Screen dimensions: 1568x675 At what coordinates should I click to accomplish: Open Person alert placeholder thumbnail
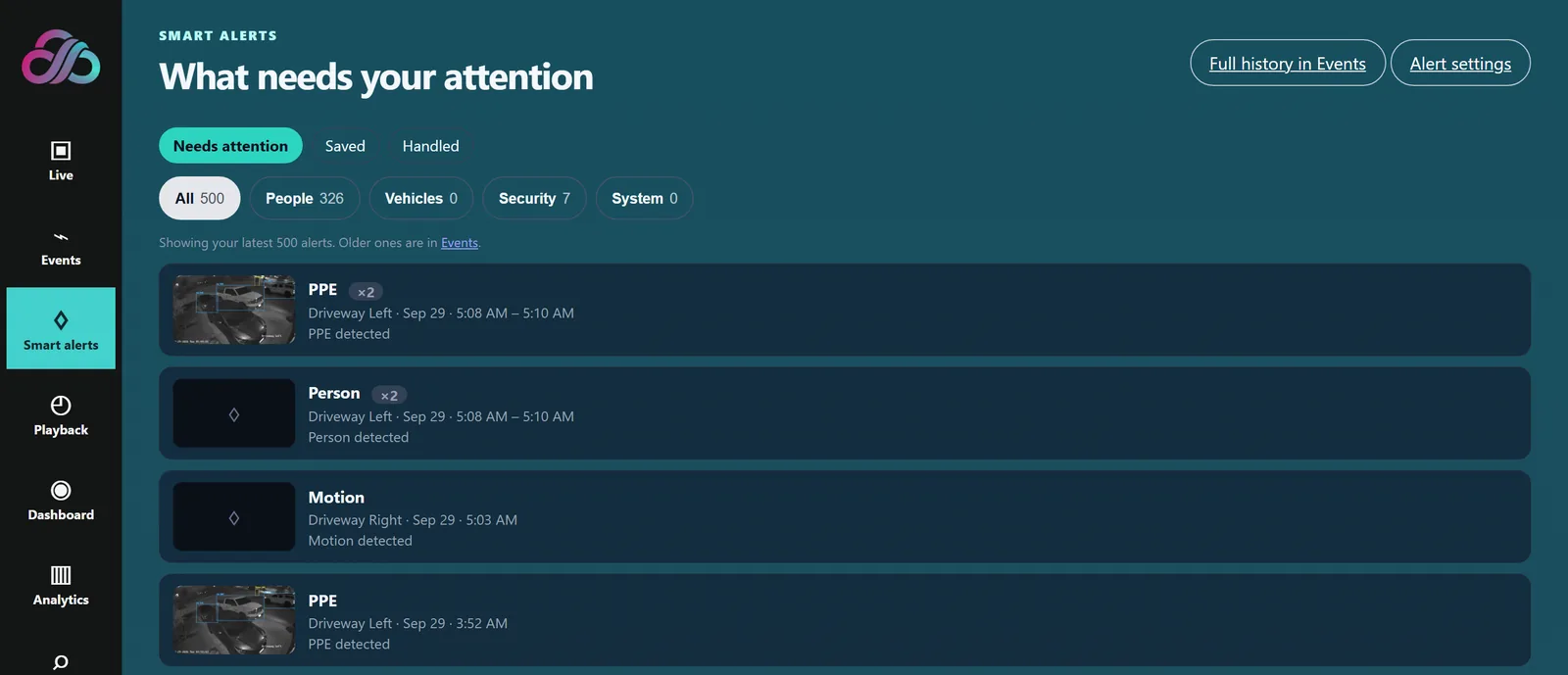click(x=234, y=413)
